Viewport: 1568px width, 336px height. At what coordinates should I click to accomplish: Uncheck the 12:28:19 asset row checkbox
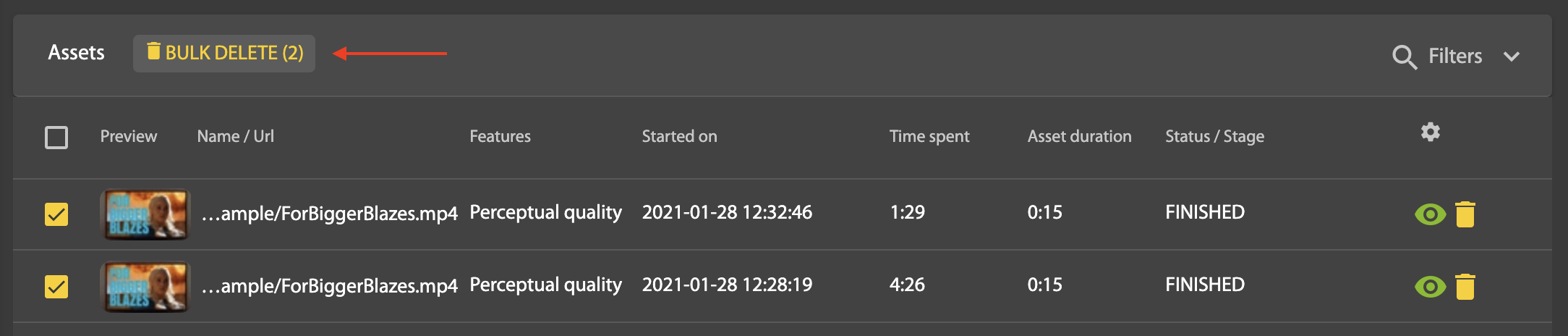click(x=56, y=287)
